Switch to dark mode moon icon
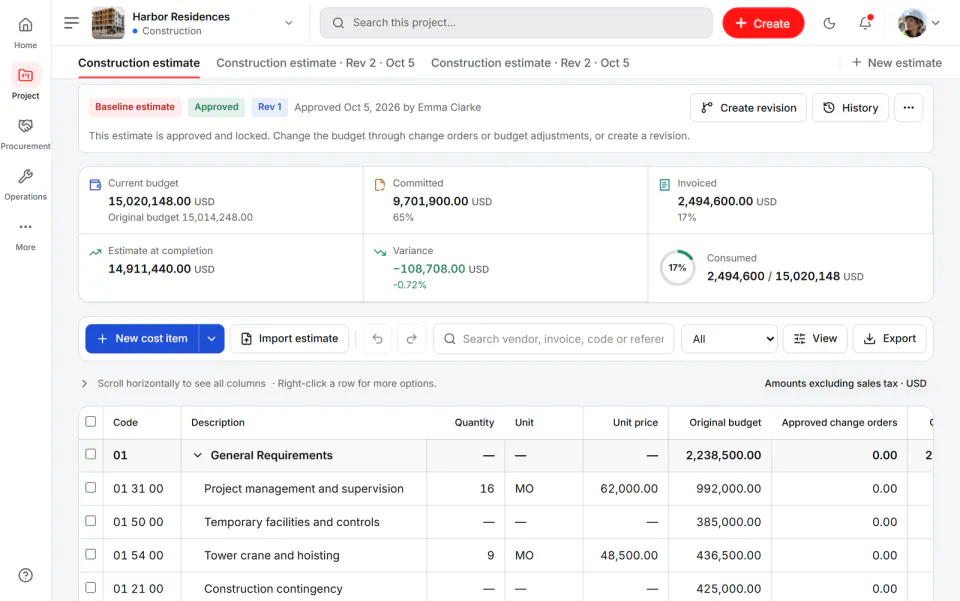 pyautogui.click(x=829, y=23)
